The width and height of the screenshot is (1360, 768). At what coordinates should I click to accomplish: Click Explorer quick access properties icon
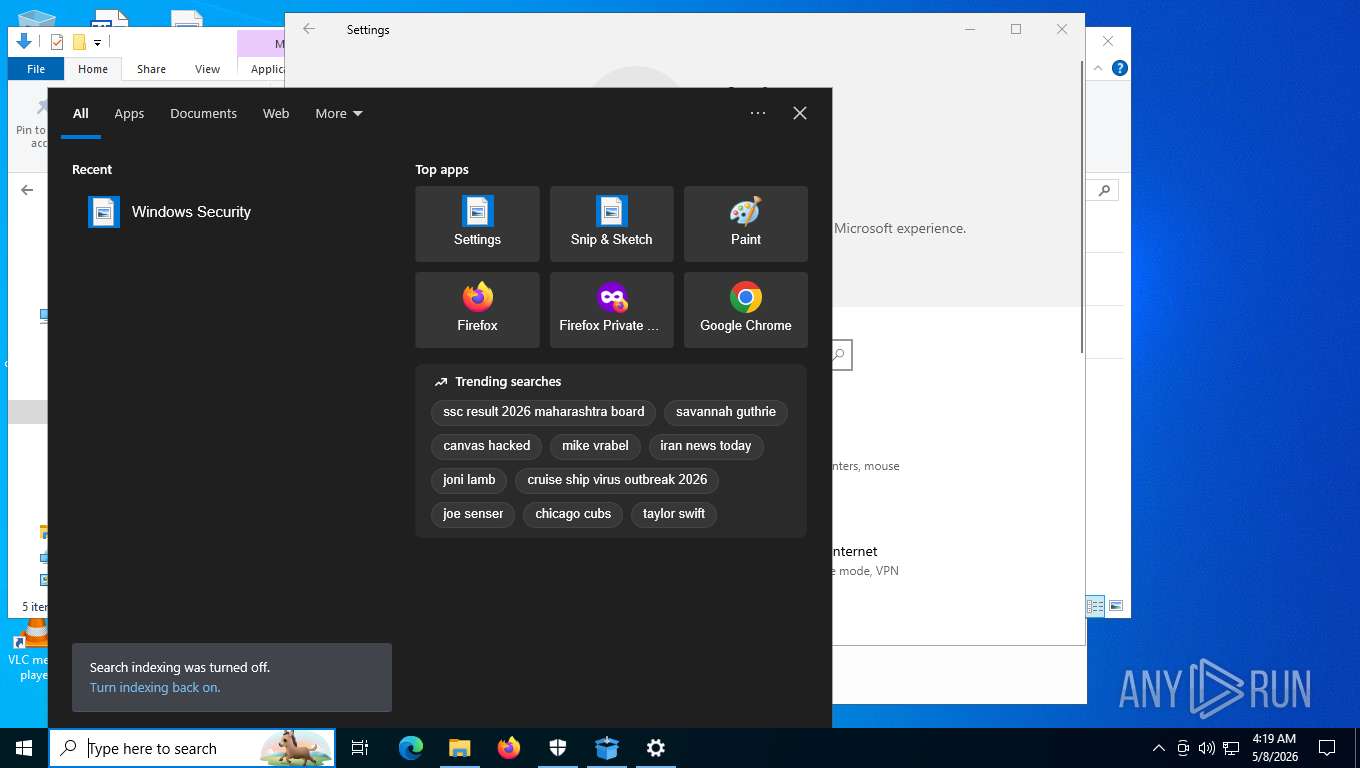tap(57, 42)
